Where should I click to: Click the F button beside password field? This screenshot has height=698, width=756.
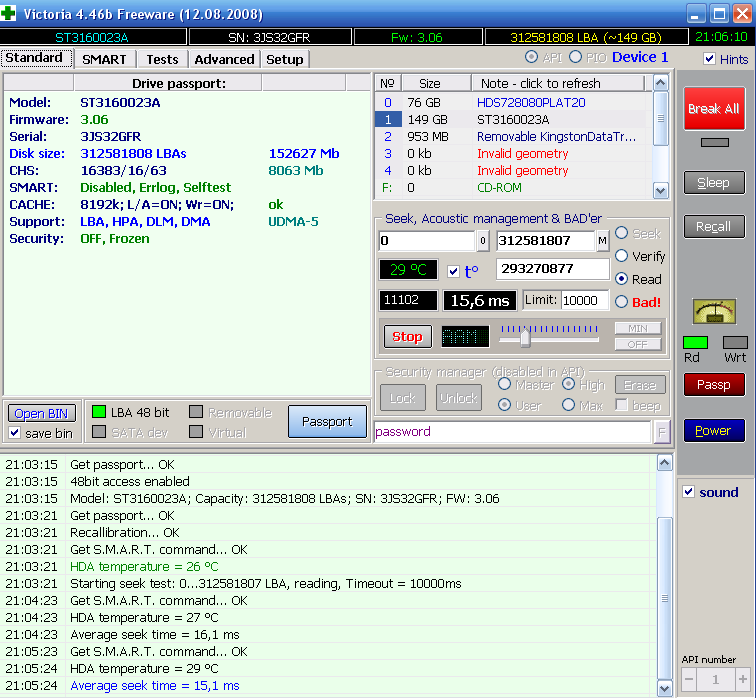click(662, 432)
